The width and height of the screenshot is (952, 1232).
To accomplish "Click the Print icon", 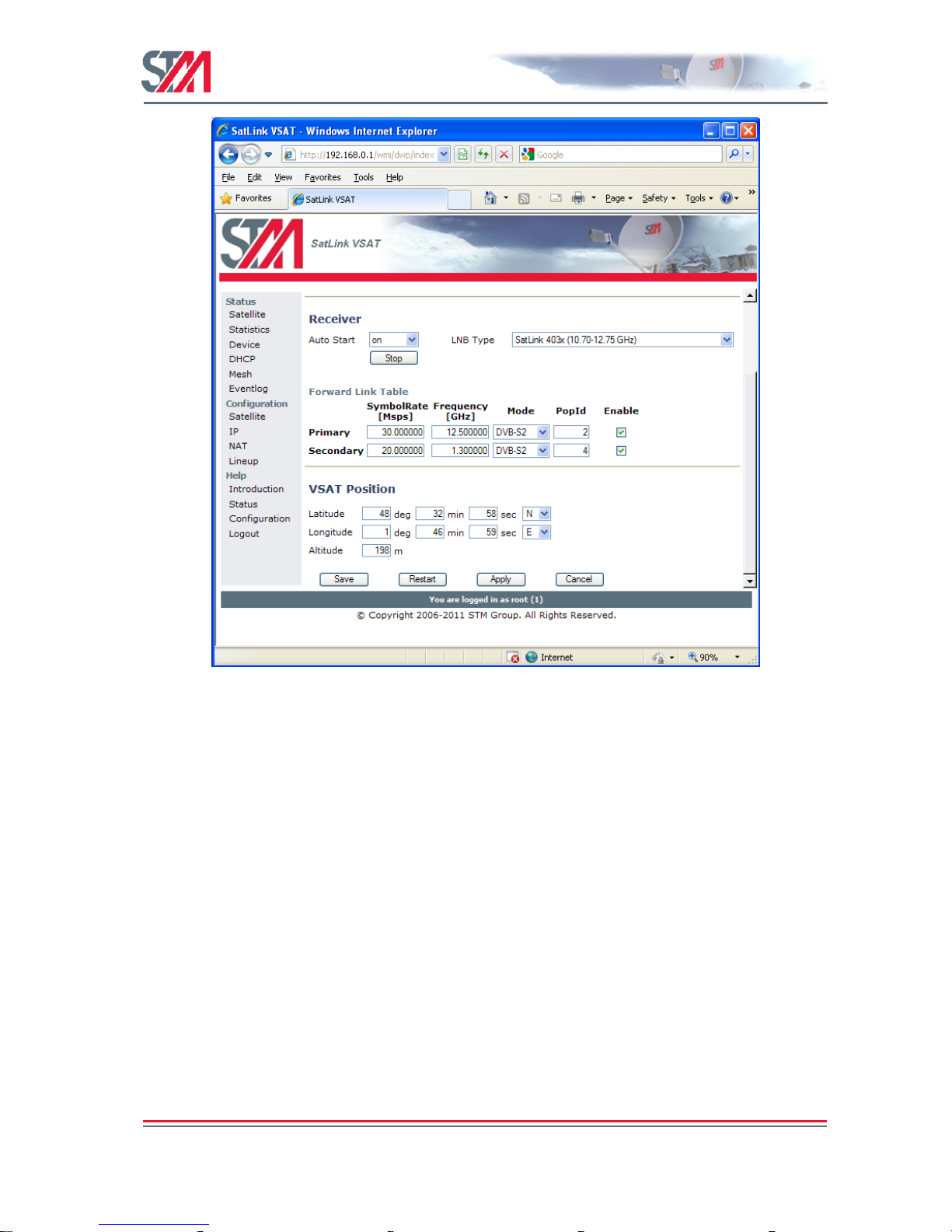I will [578, 198].
